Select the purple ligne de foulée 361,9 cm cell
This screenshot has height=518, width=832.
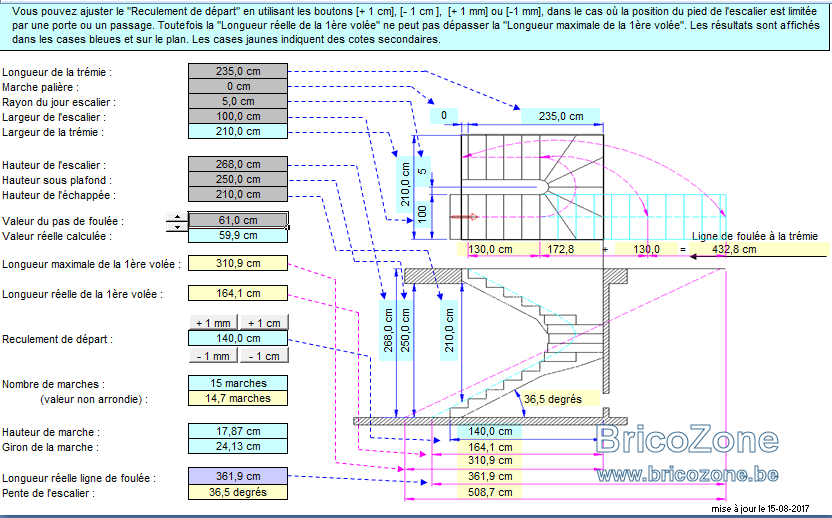238,476
